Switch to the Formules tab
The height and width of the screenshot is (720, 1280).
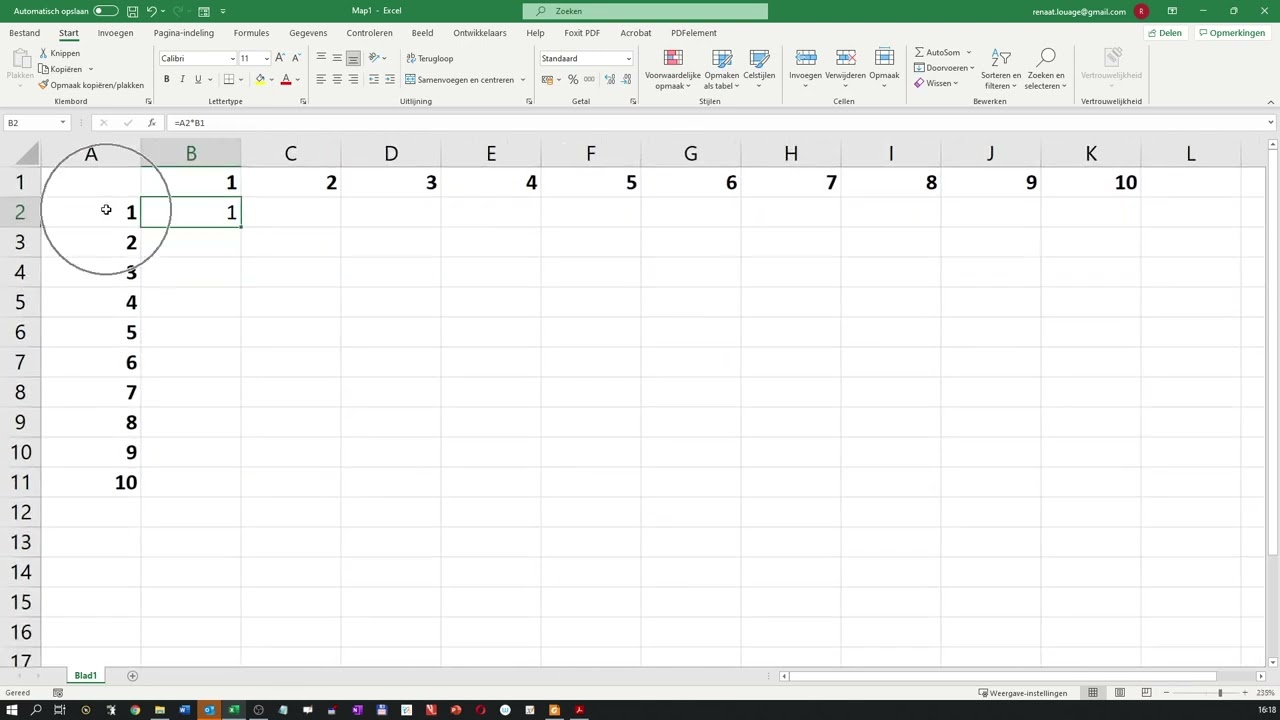click(x=251, y=33)
